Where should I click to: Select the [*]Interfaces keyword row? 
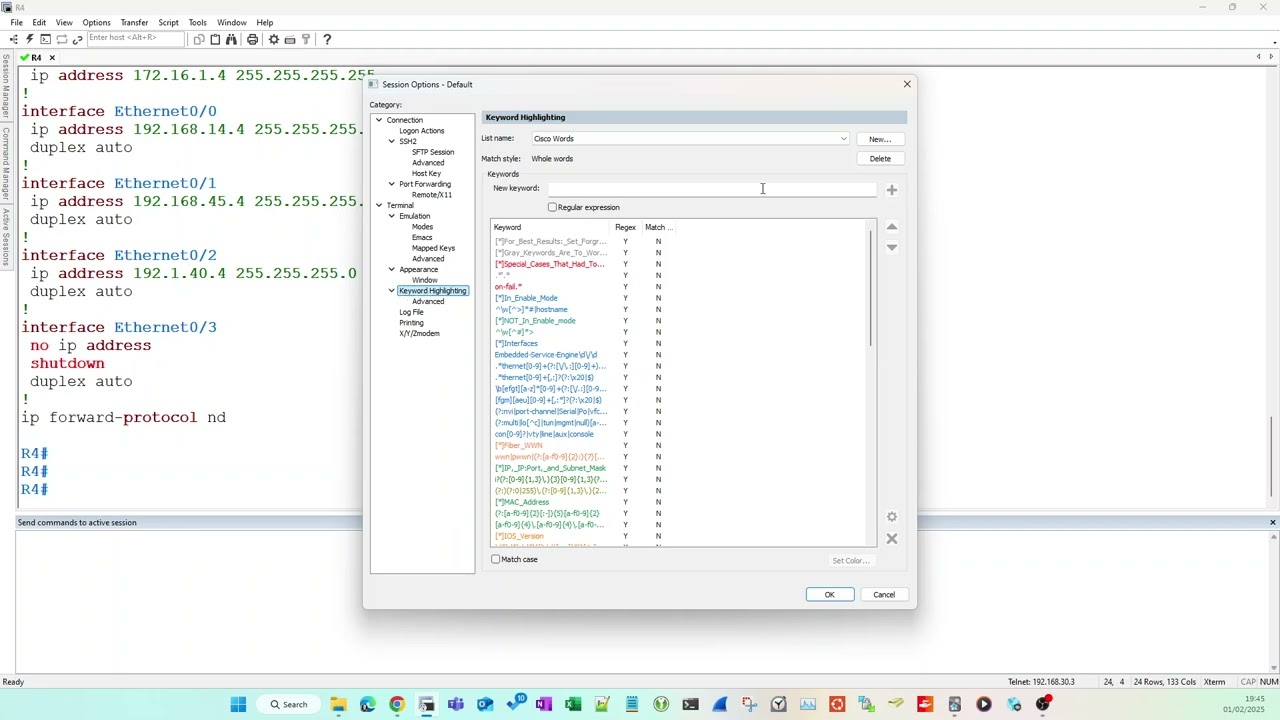click(x=680, y=344)
